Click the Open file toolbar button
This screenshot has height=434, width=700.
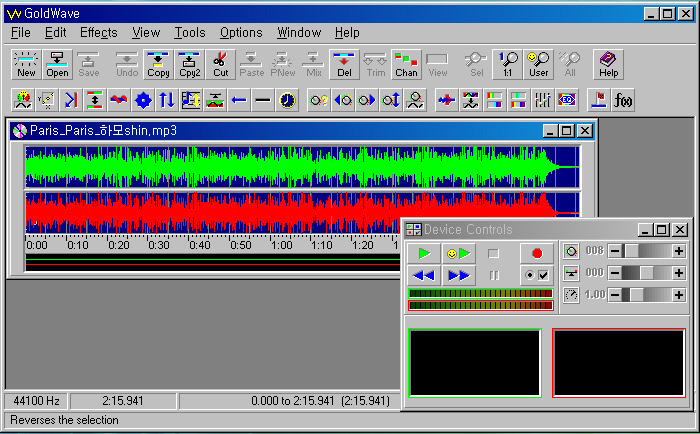[x=57, y=64]
